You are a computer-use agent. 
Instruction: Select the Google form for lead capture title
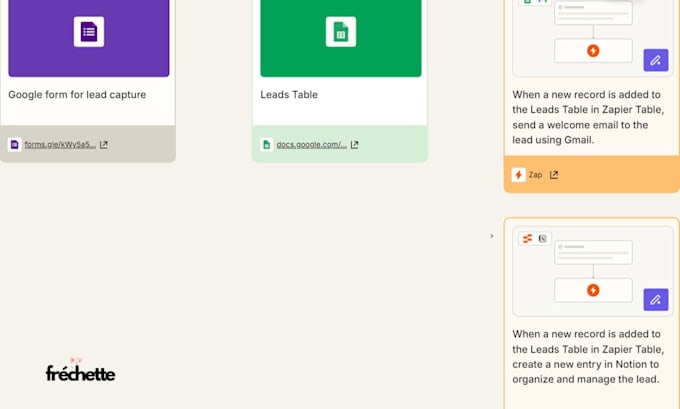pyautogui.click(x=77, y=95)
